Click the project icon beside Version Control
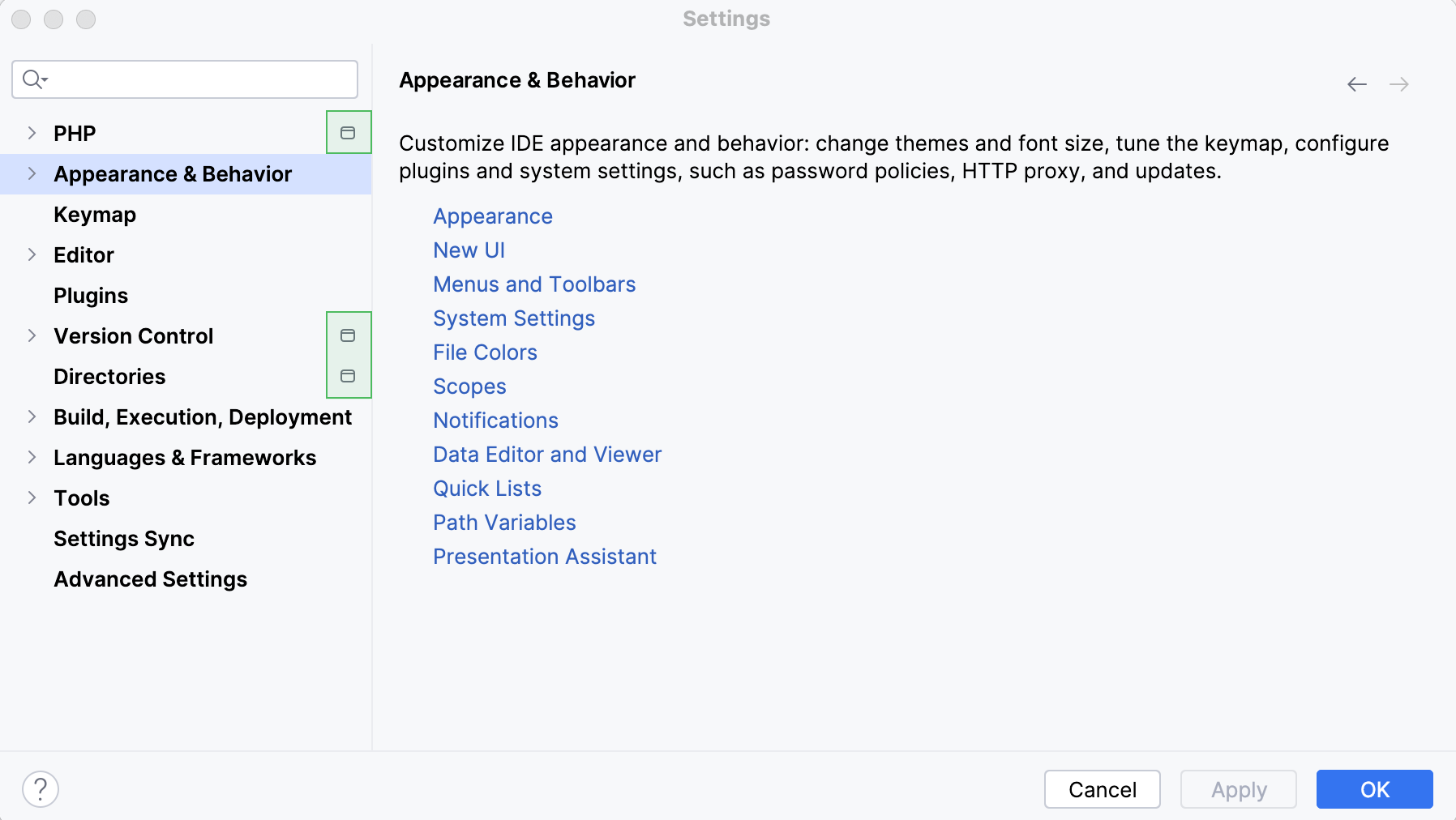 coord(348,335)
